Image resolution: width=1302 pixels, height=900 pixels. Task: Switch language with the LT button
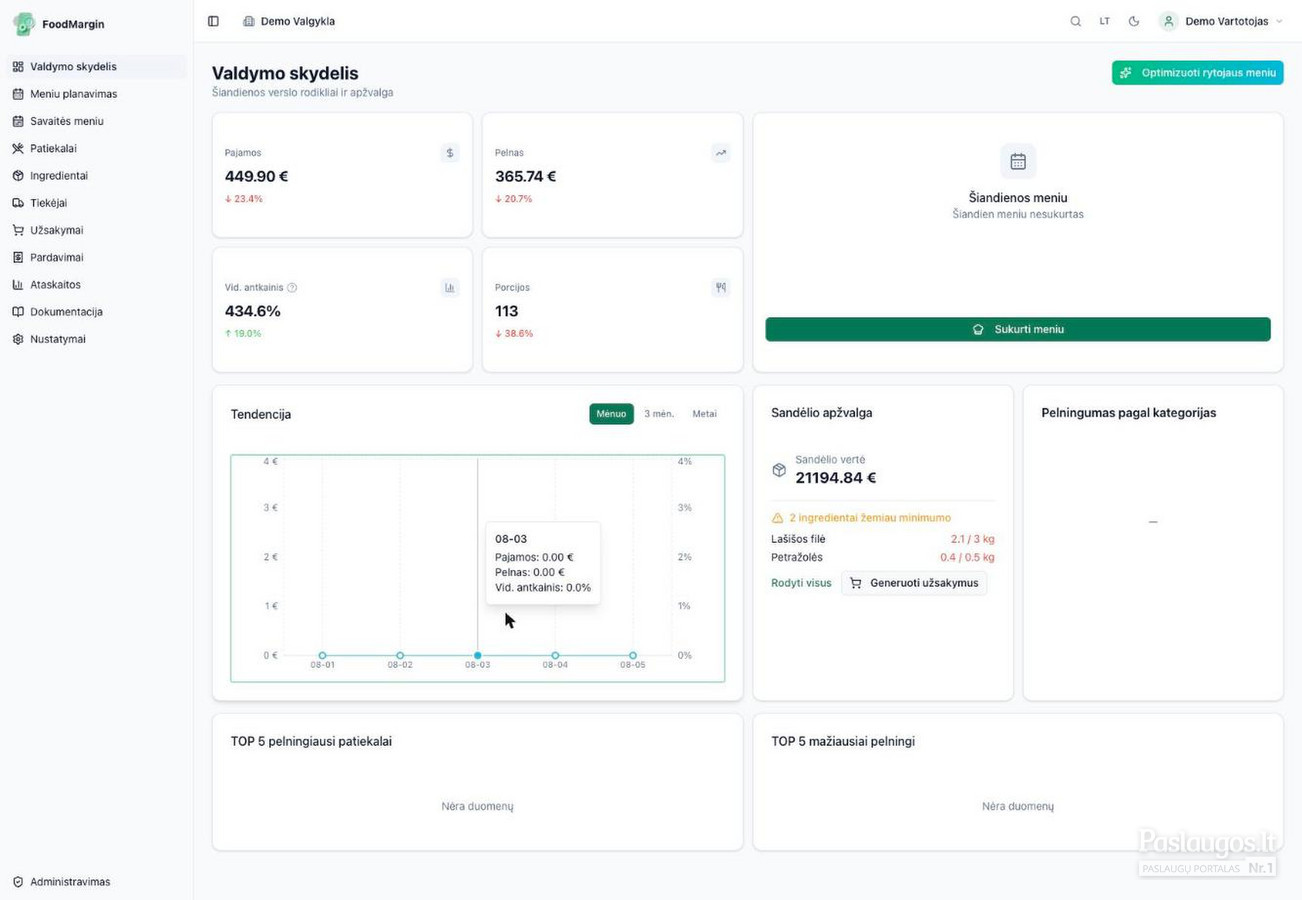pyautogui.click(x=1104, y=21)
